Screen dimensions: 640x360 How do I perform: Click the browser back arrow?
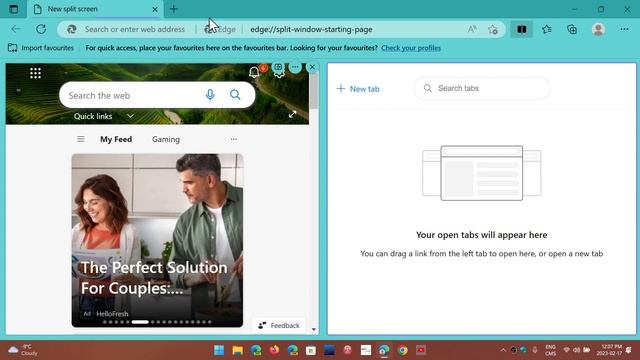(x=16, y=29)
